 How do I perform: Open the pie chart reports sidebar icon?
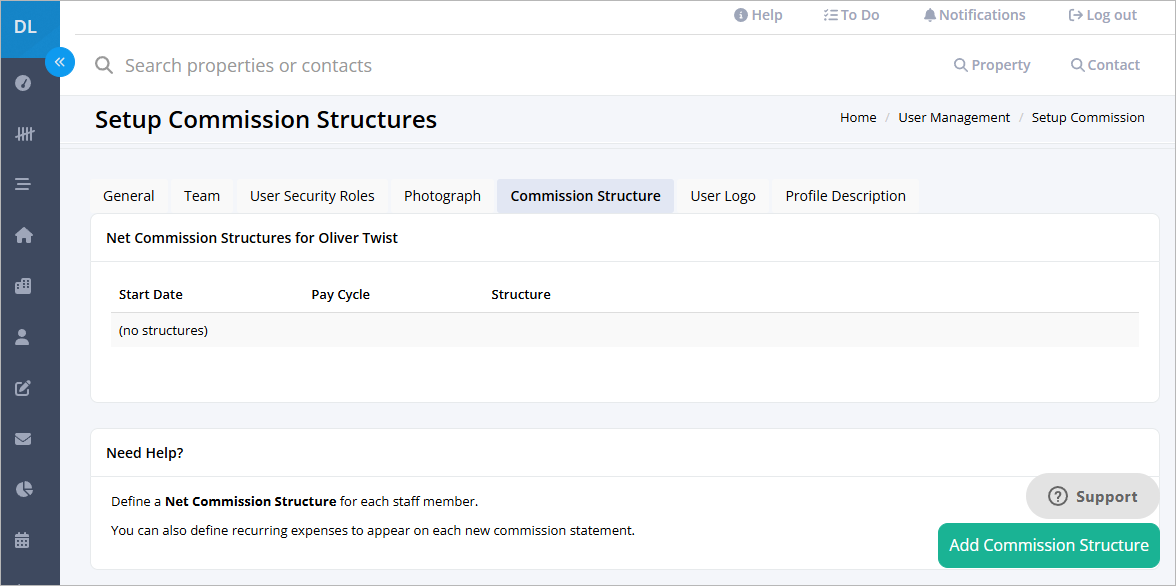(x=23, y=489)
